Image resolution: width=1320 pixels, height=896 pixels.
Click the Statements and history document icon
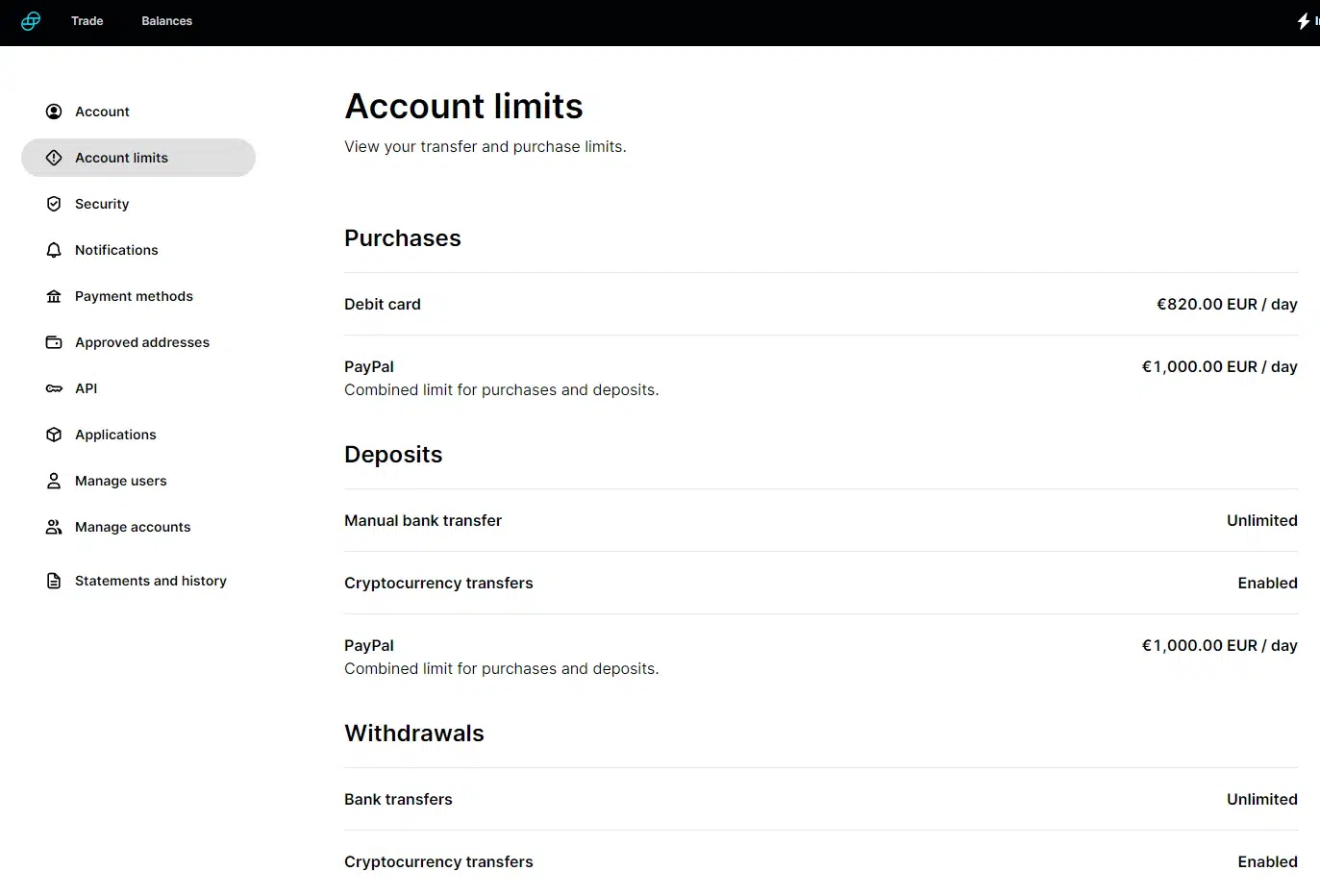pos(54,581)
